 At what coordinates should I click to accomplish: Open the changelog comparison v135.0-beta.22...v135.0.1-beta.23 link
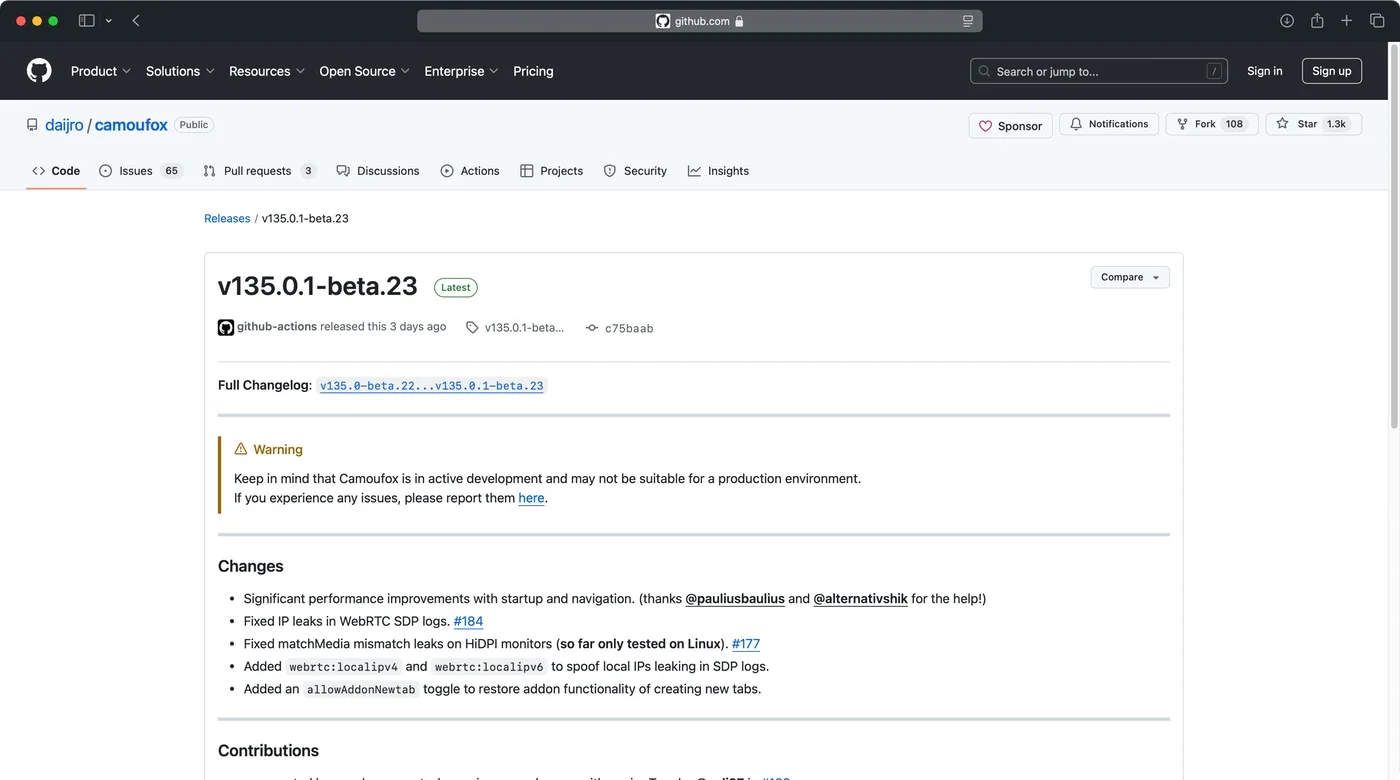(x=432, y=385)
